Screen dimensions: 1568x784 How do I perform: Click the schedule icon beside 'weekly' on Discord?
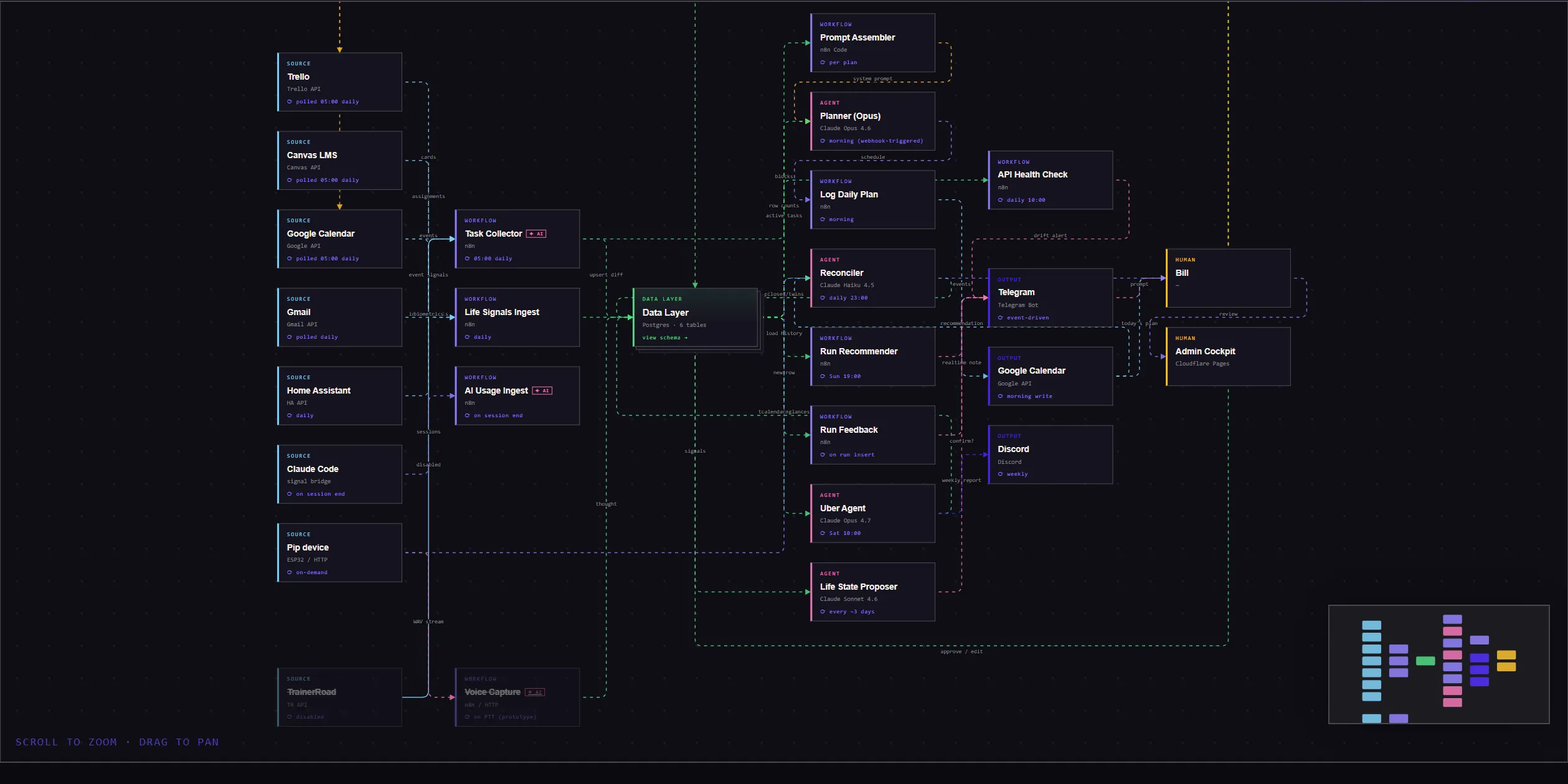(1001, 474)
